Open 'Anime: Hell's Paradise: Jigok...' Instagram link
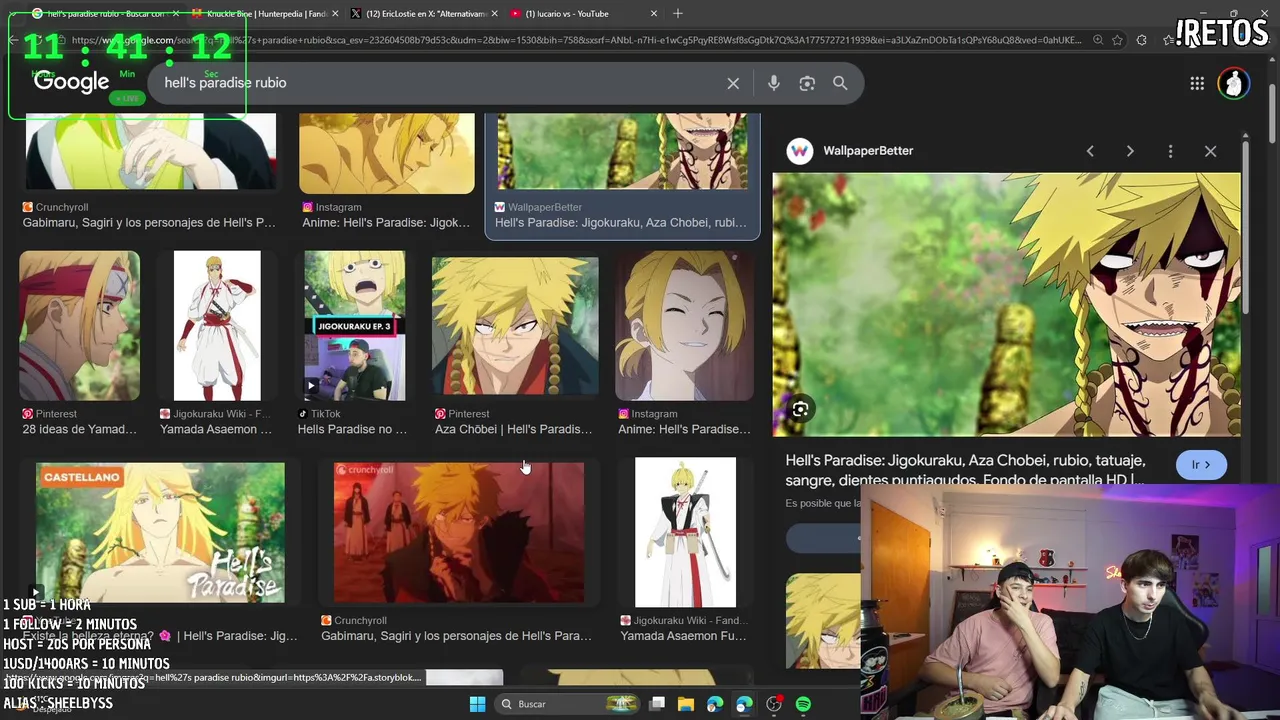 (x=386, y=223)
